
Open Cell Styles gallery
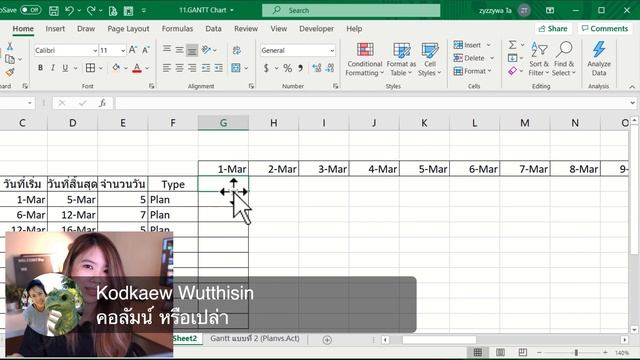click(430, 59)
